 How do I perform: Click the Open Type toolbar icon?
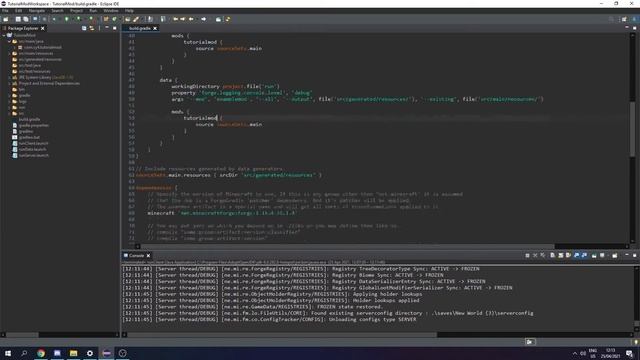[127, 19]
